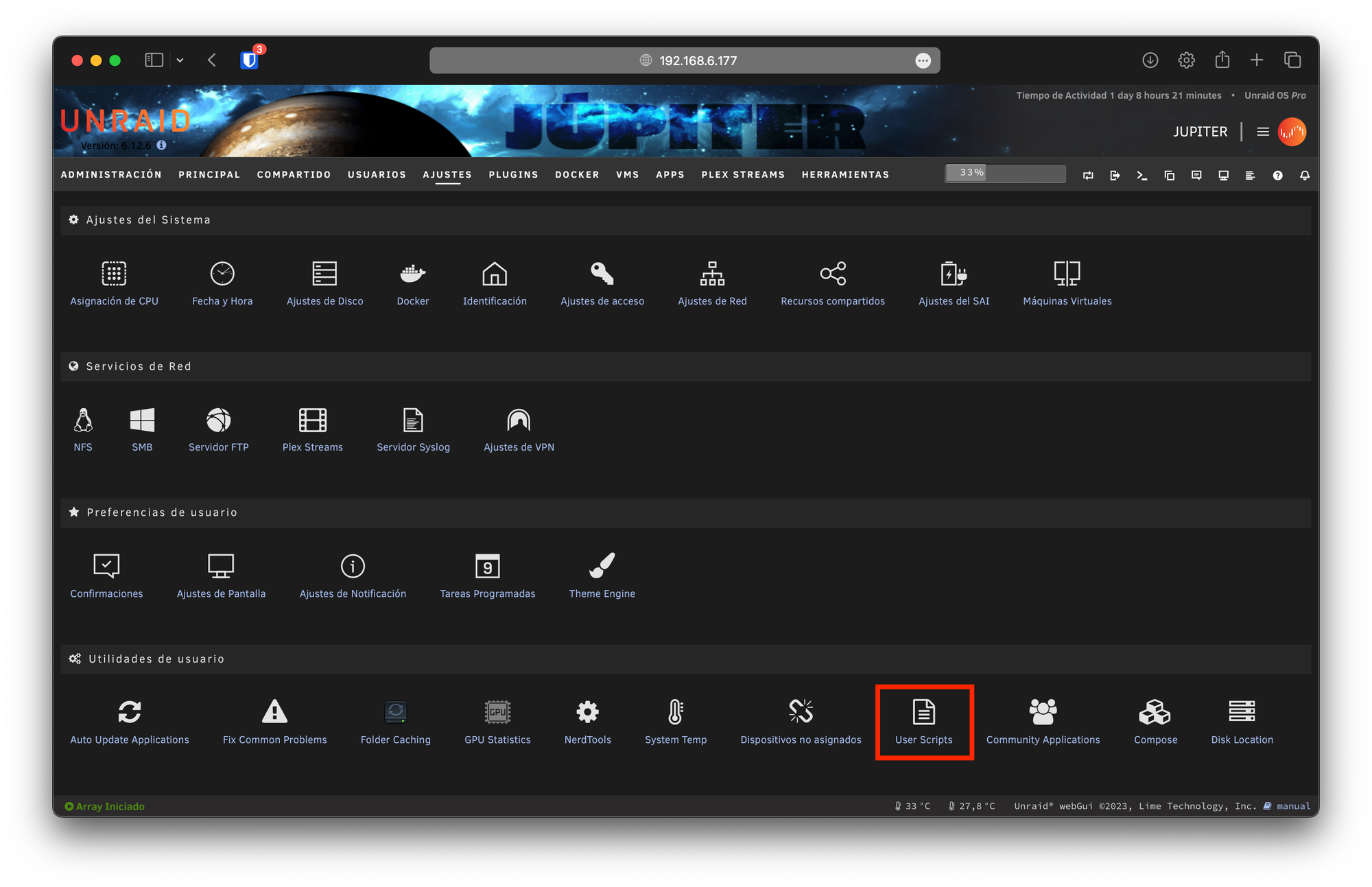Screen dimensions: 1372x887
Task: Open Ajustes de Disco
Action: point(324,284)
